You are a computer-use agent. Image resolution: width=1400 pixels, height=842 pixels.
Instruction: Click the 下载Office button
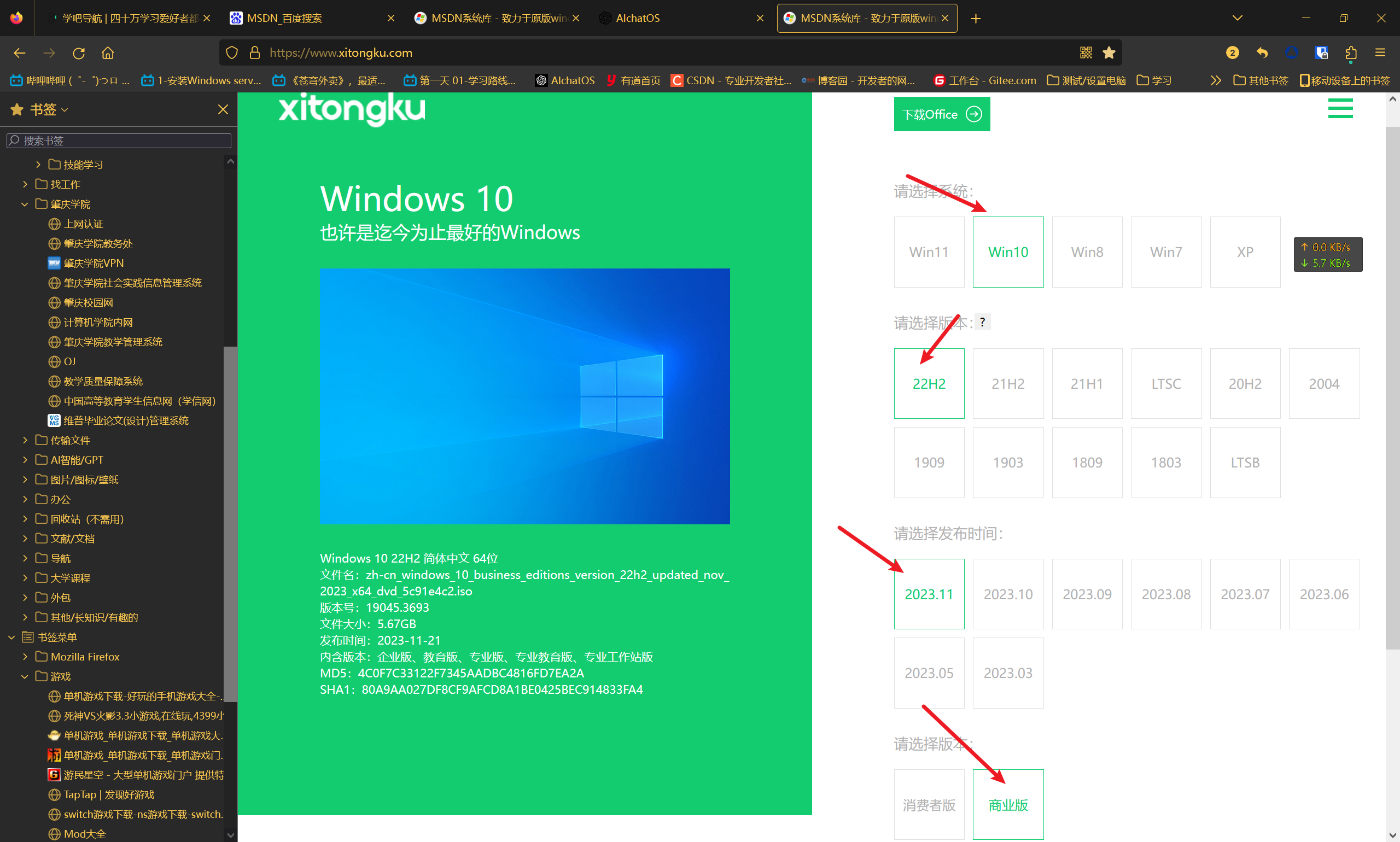[x=942, y=114]
